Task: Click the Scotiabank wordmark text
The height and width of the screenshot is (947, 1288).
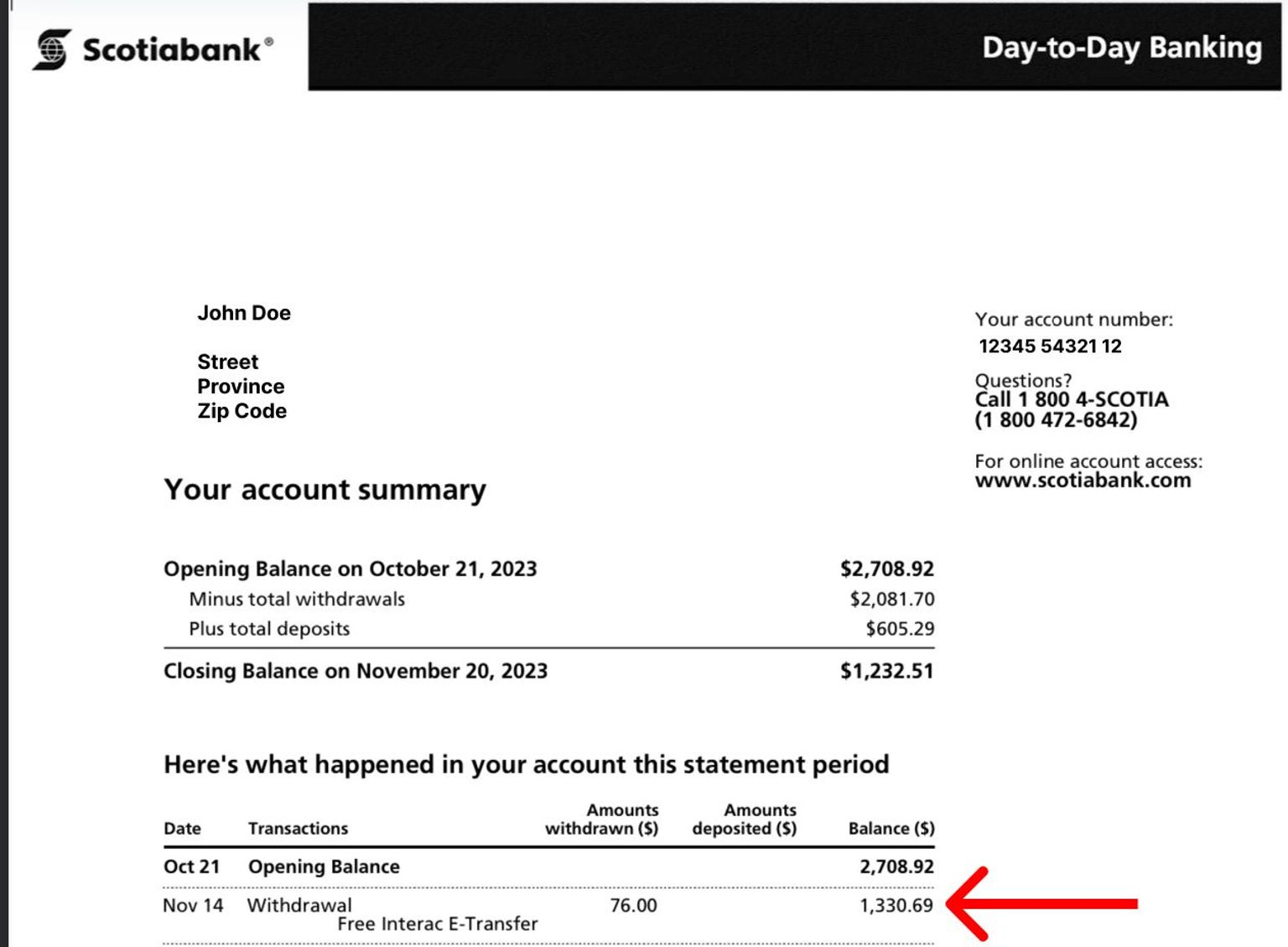Action: click(x=172, y=50)
